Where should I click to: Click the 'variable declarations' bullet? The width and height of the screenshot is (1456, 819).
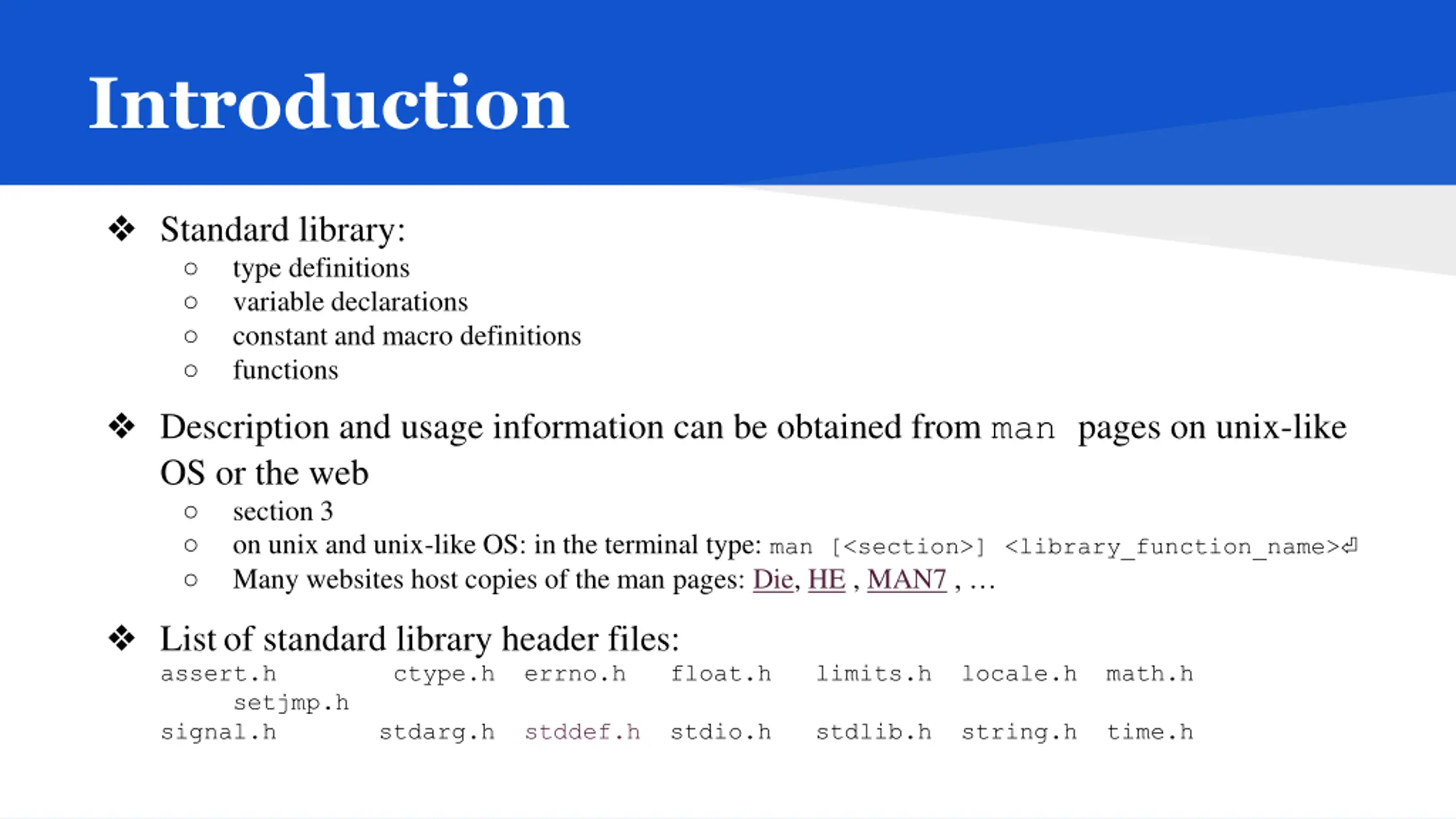click(x=350, y=301)
